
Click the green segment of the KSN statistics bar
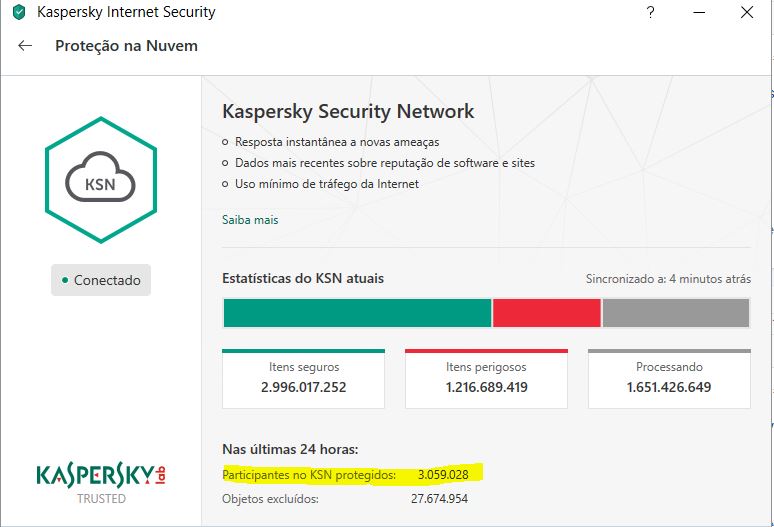[x=356, y=313]
